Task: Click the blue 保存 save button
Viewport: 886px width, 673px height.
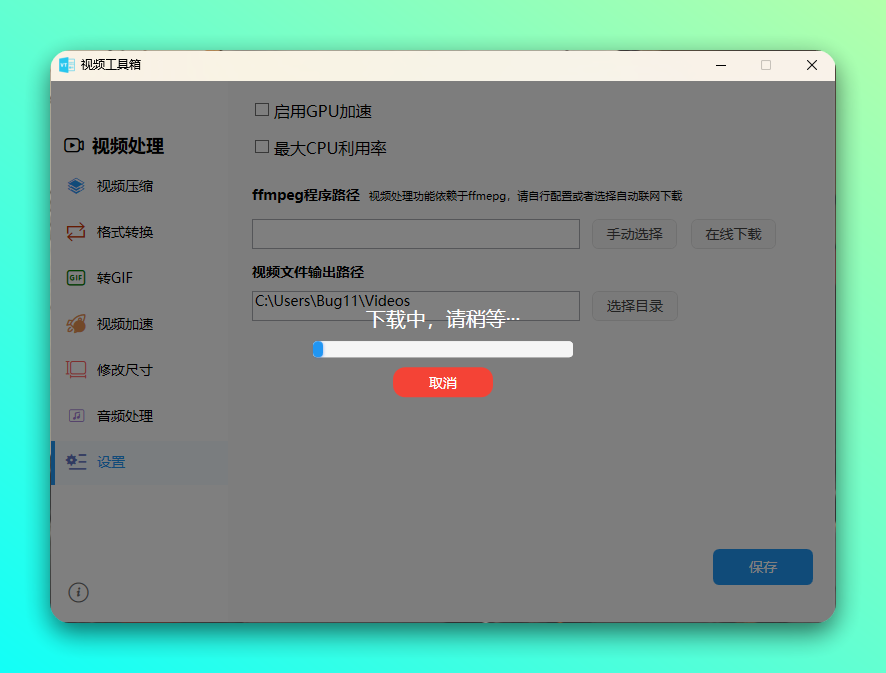Action: (x=763, y=567)
